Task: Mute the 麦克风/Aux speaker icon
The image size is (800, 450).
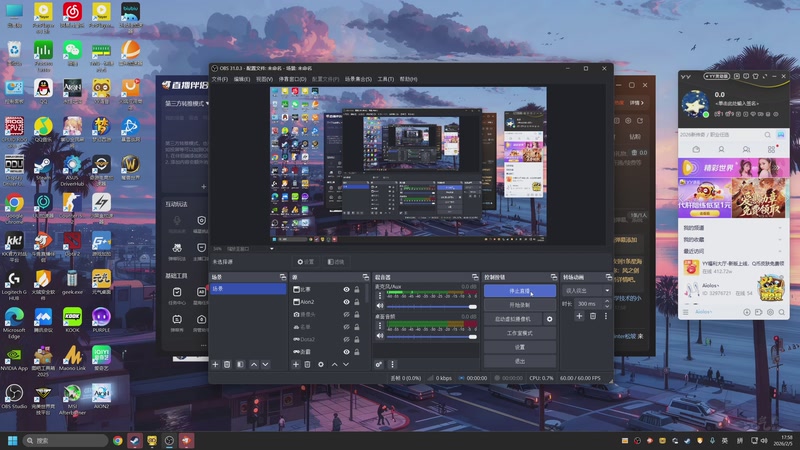Action: (x=380, y=306)
